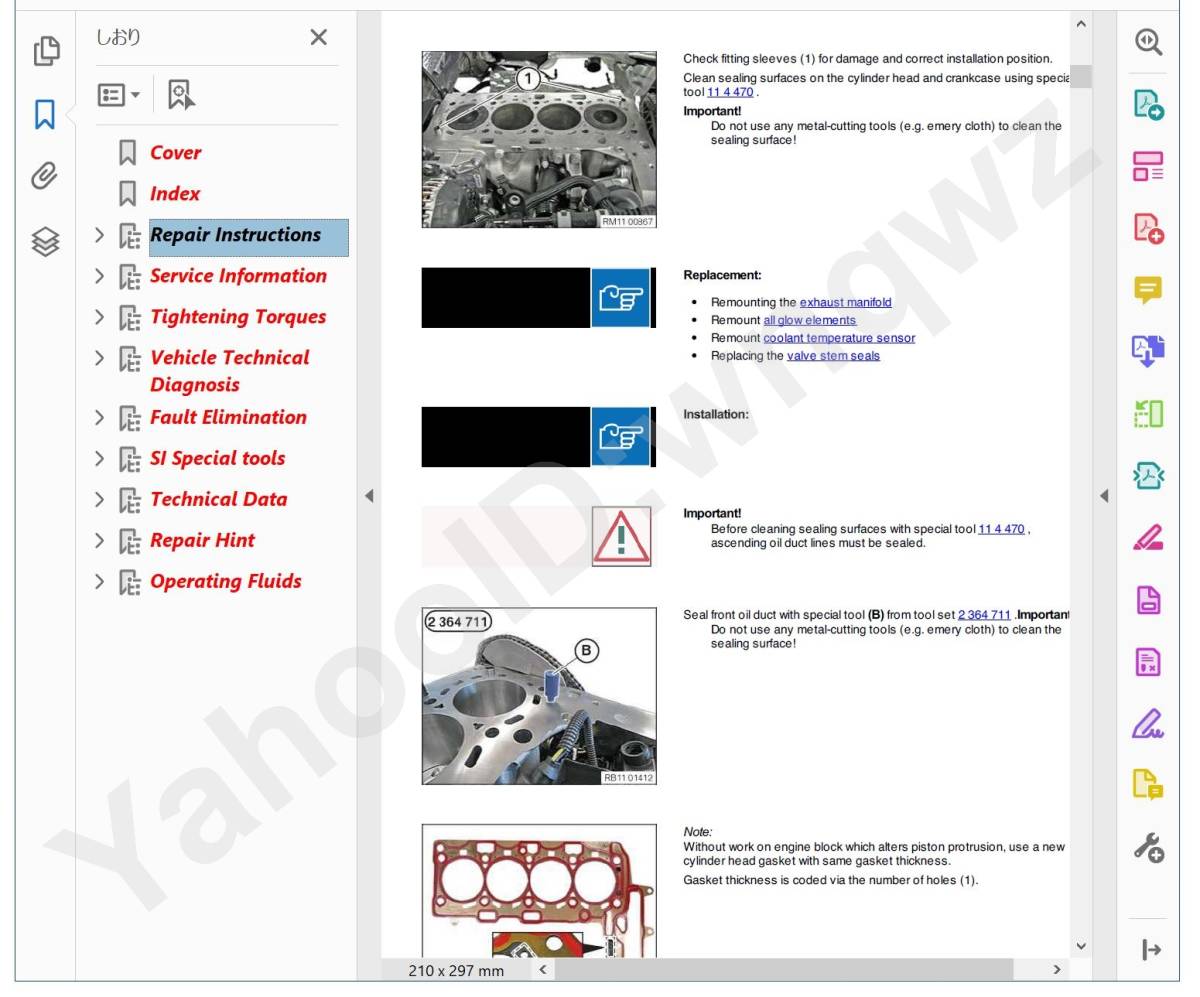
Task: Open the Technical Data bookmark label
Action: coord(218,499)
